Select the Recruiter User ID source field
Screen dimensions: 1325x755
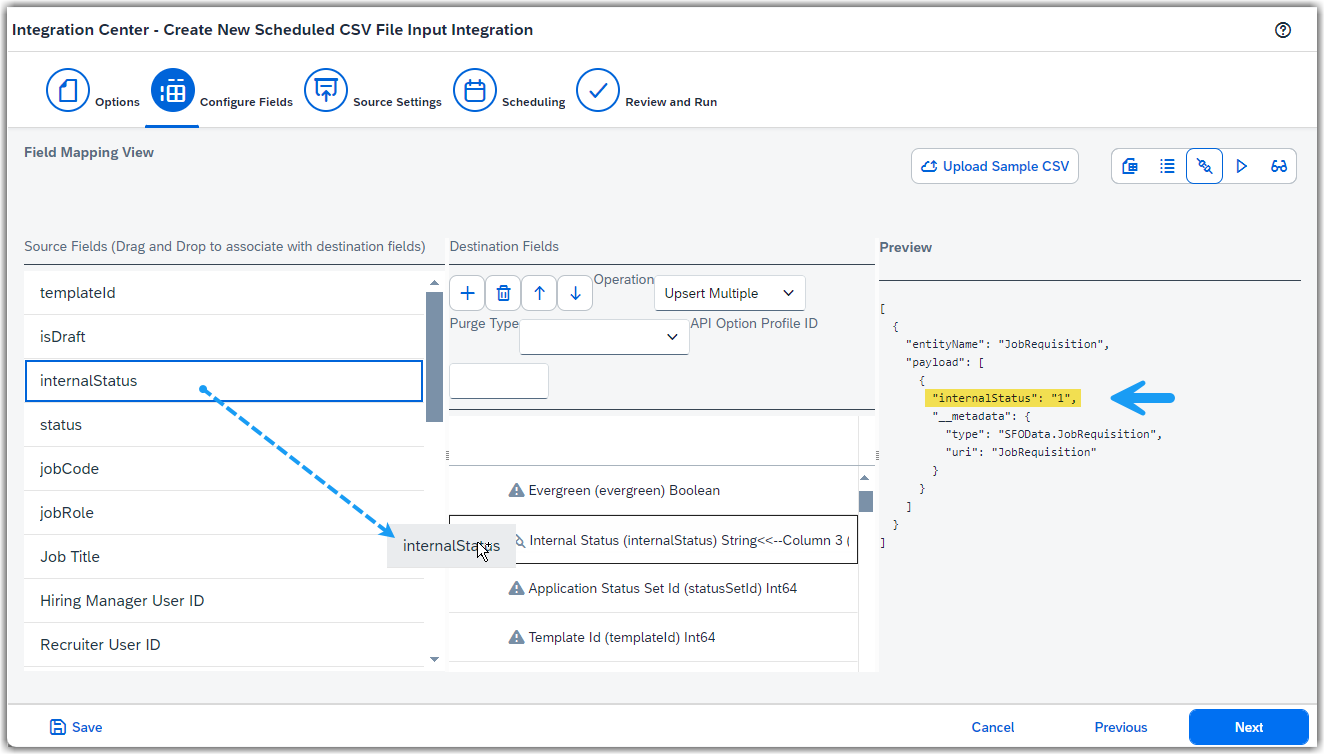(x=224, y=645)
